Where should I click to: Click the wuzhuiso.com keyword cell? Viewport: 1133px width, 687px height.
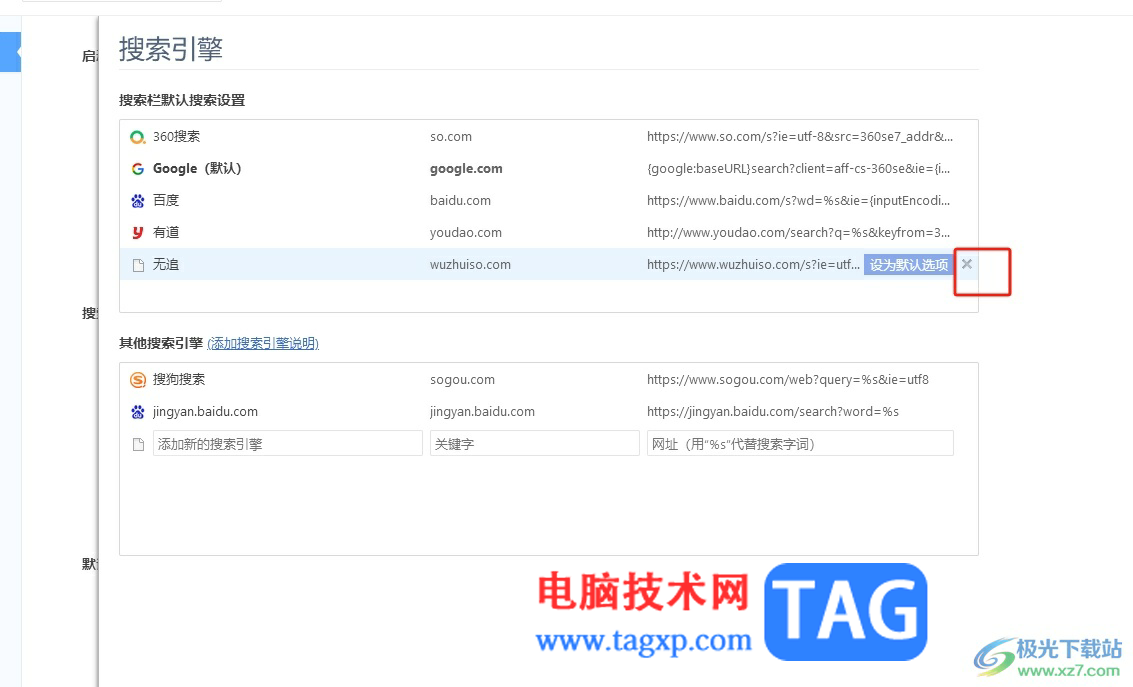click(470, 264)
